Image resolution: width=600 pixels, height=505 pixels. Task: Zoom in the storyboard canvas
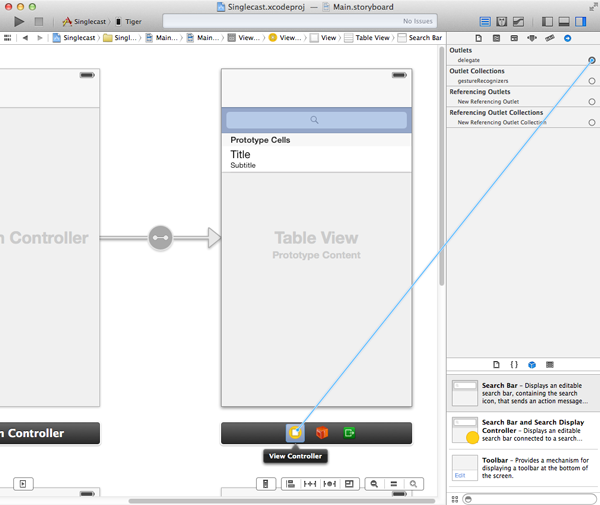413,484
